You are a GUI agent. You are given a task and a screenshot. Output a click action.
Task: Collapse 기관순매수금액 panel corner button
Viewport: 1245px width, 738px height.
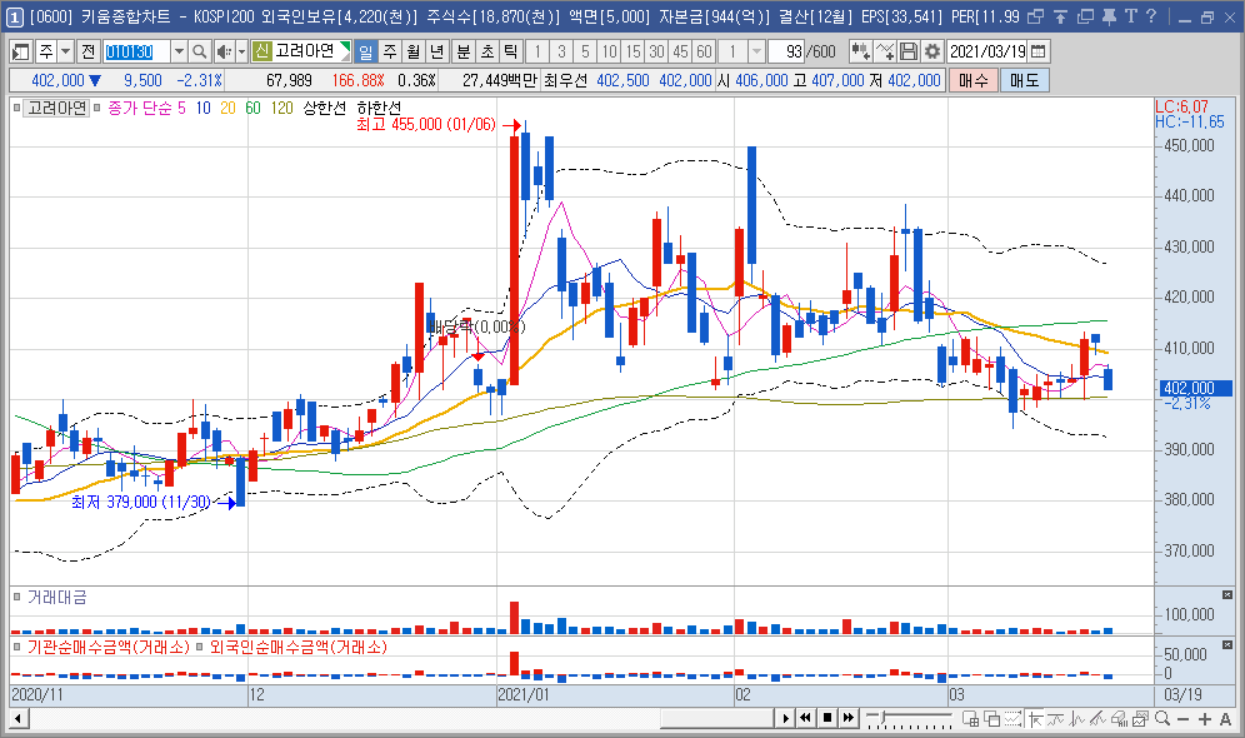pyautogui.click(x=1228, y=646)
